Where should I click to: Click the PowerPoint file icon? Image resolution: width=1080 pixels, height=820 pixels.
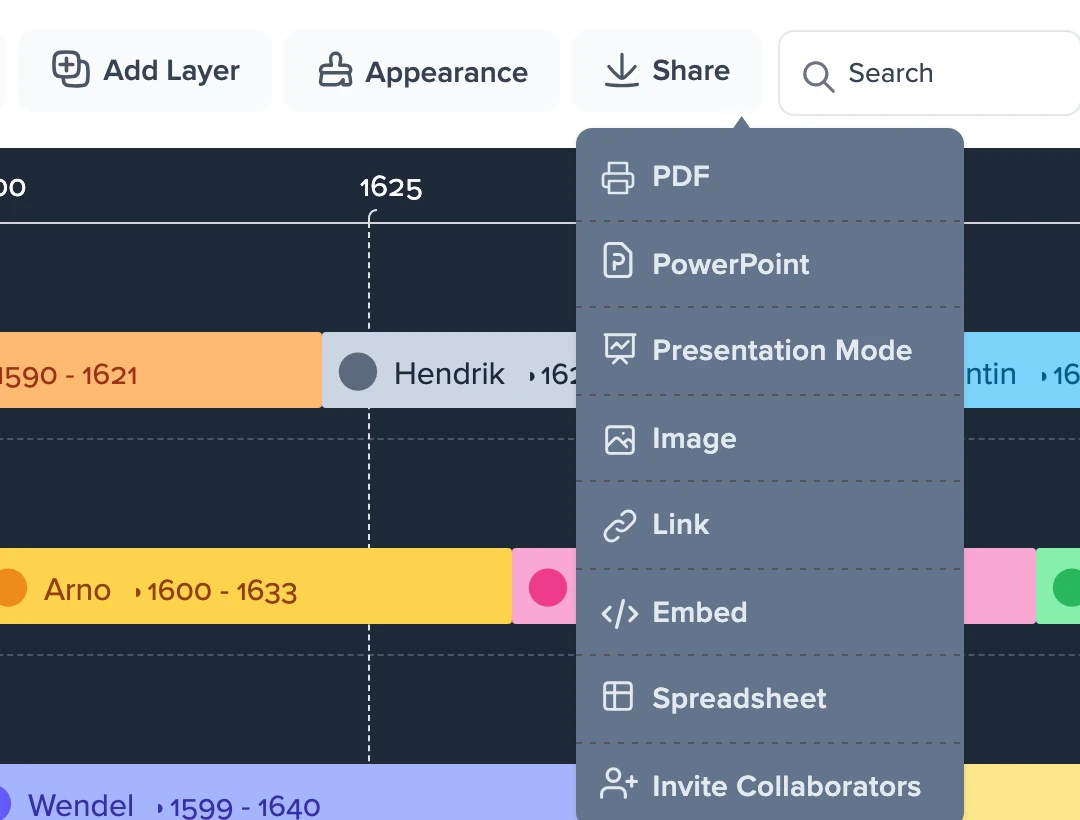(618, 260)
